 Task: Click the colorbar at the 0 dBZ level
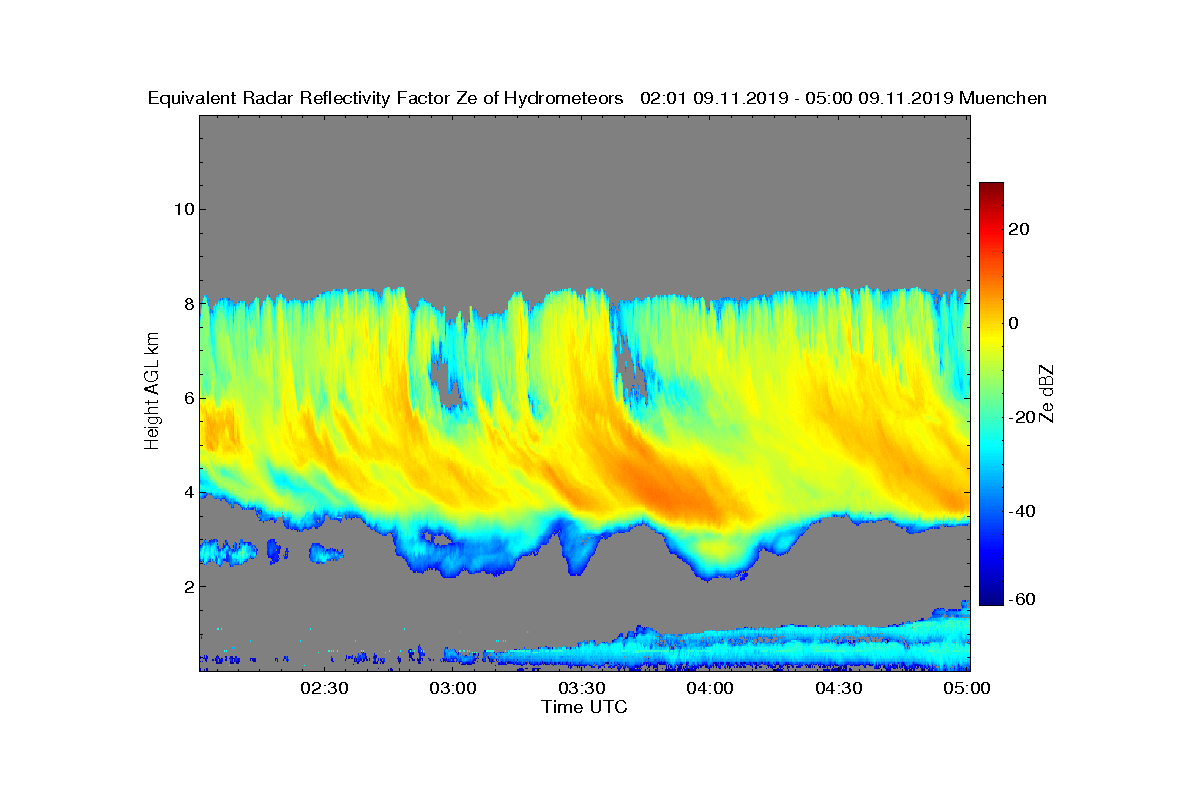991,323
